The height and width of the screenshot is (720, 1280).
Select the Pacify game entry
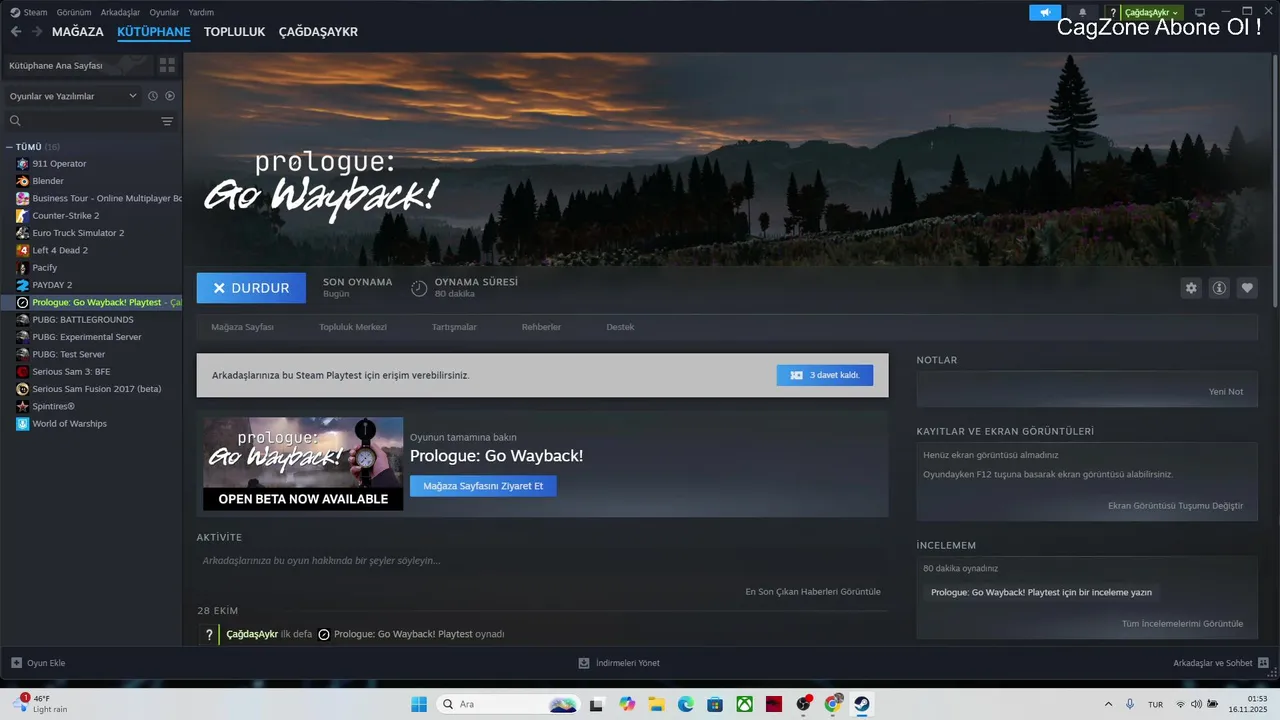point(44,268)
